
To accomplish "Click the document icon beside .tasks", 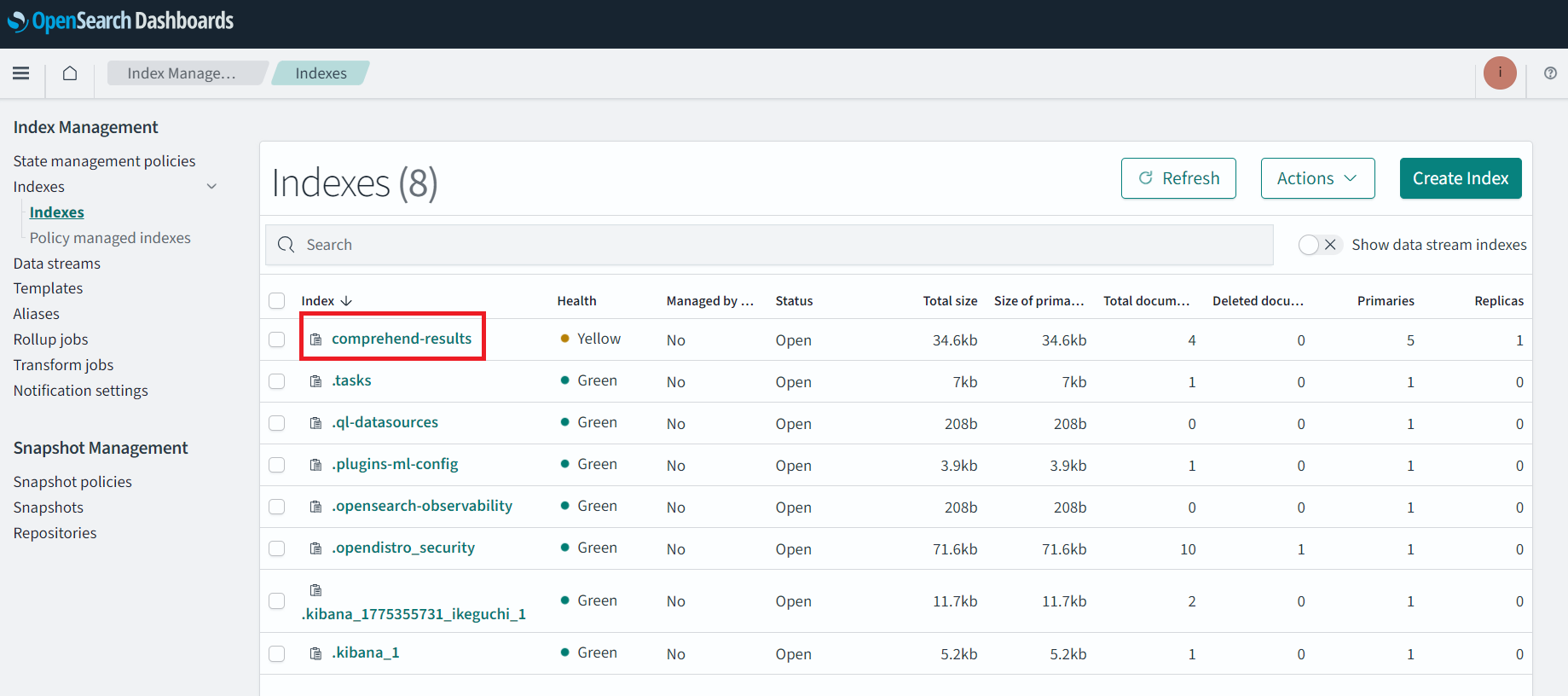I will [x=316, y=381].
